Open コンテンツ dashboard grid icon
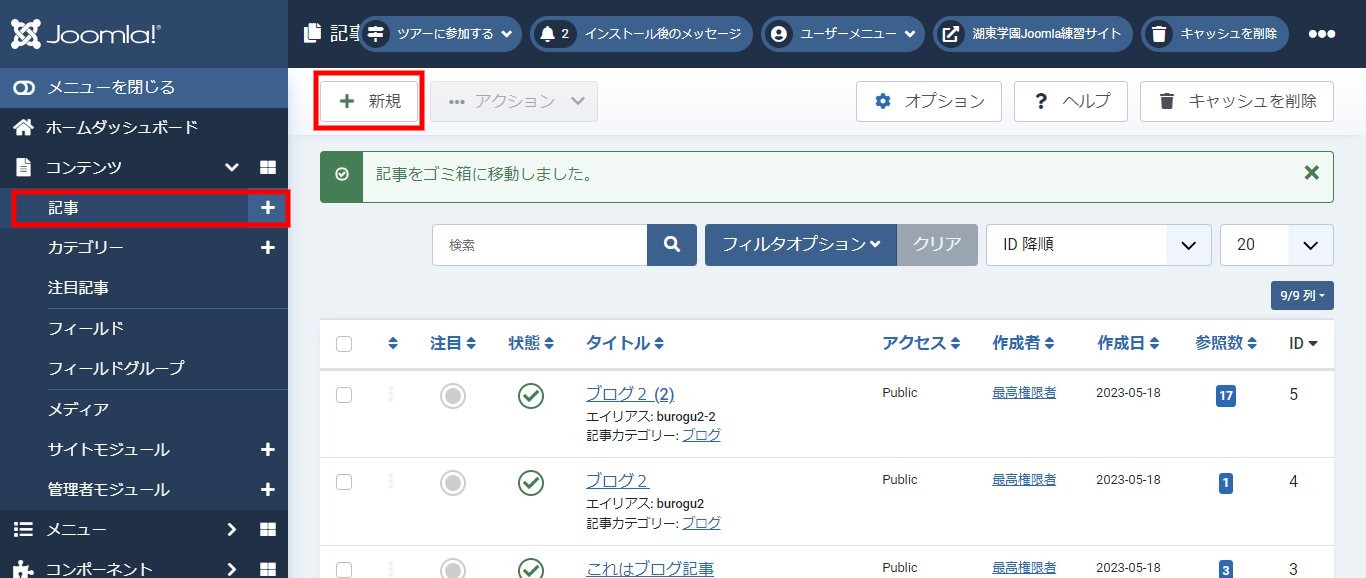Viewport: 1366px width, 578px height. [267, 167]
